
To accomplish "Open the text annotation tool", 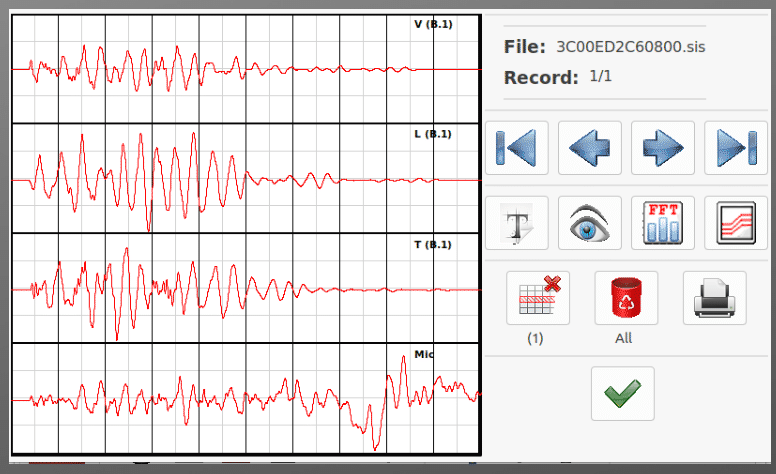I will pos(517,222).
